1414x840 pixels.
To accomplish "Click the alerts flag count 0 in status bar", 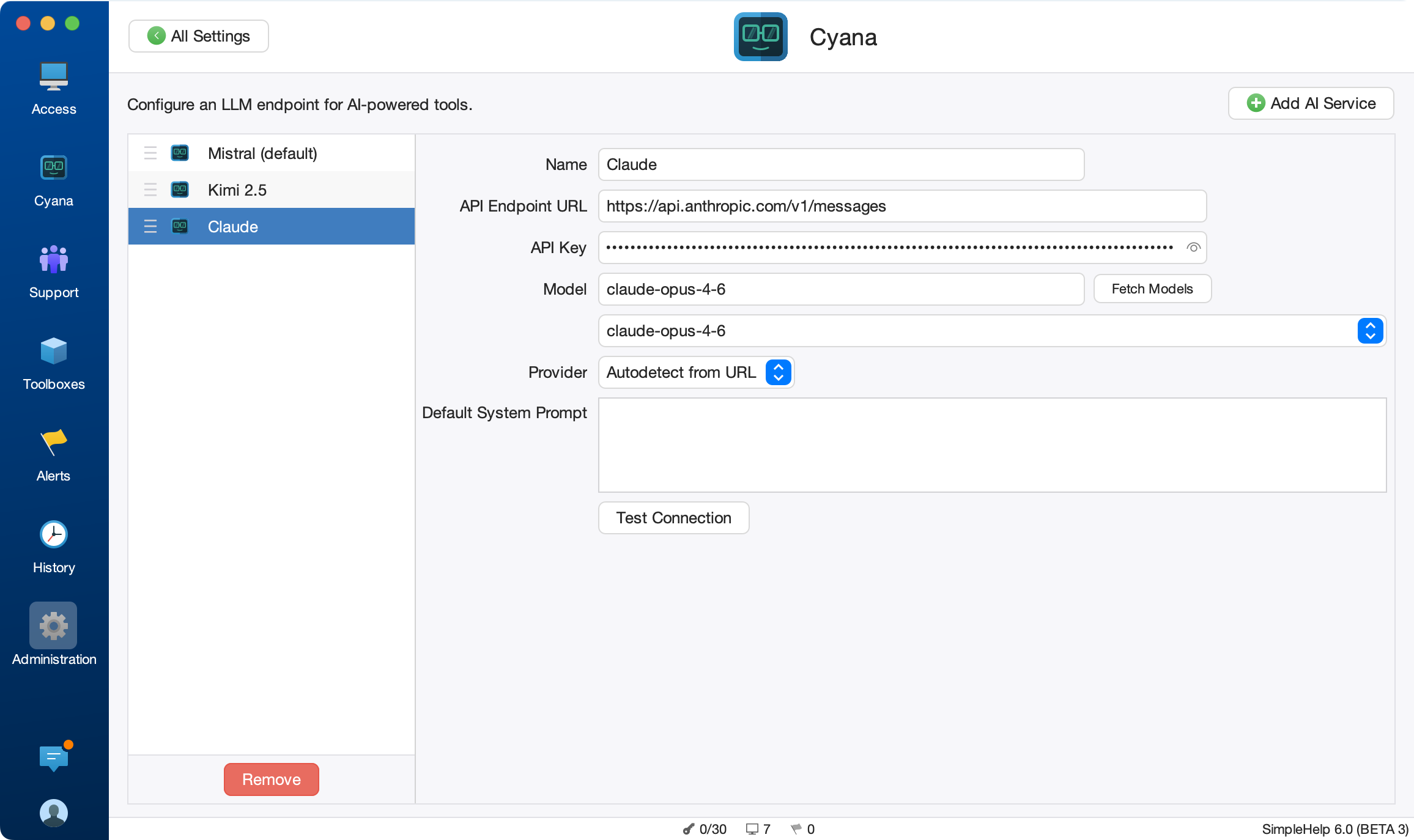I will tap(802, 829).
